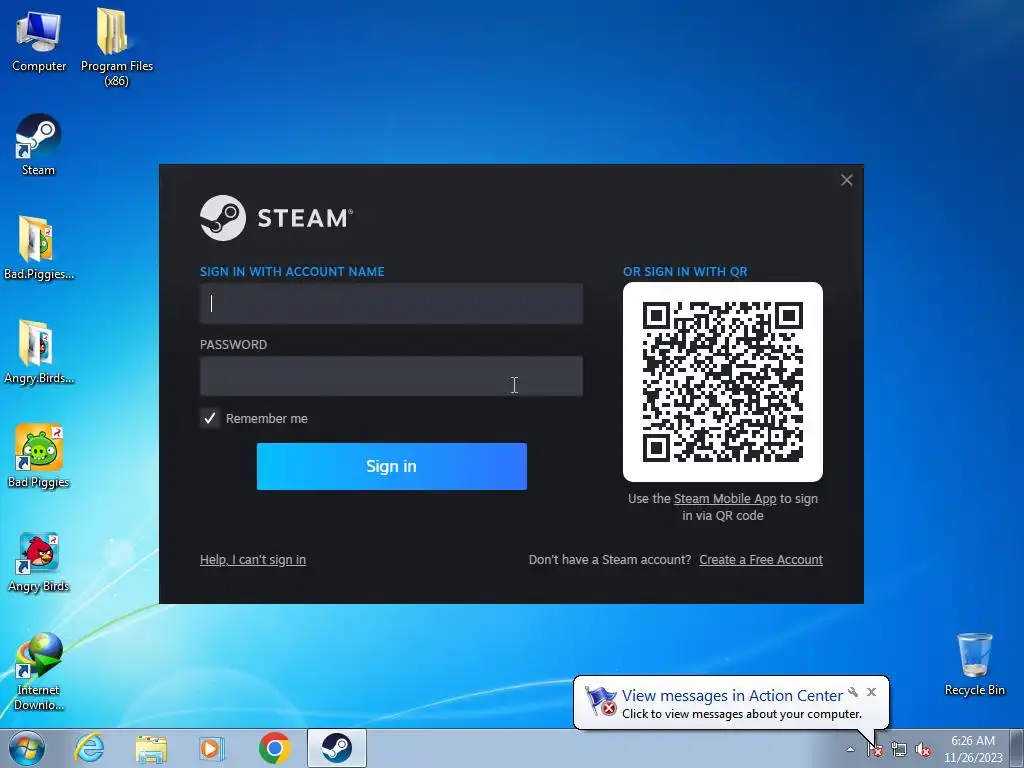Click the password input field
The width and height of the screenshot is (1024, 768).
pyautogui.click(x=391, y=376)
